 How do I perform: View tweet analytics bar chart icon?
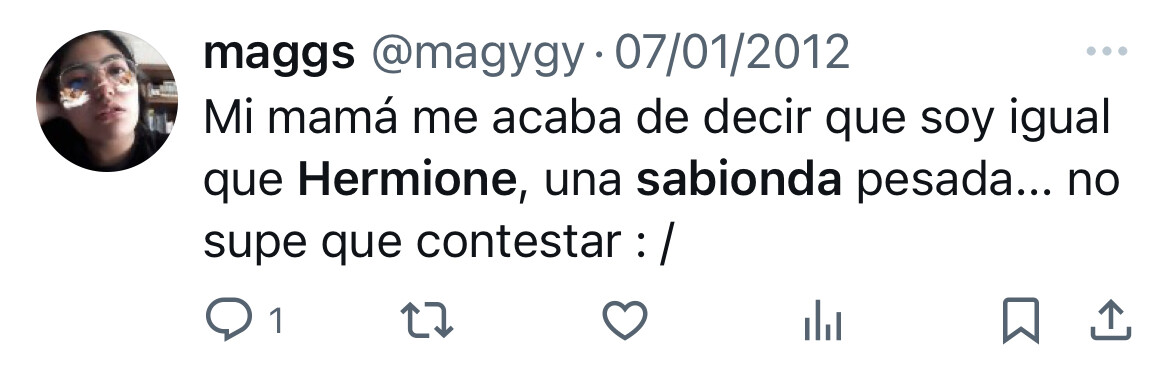click(823, 320)
